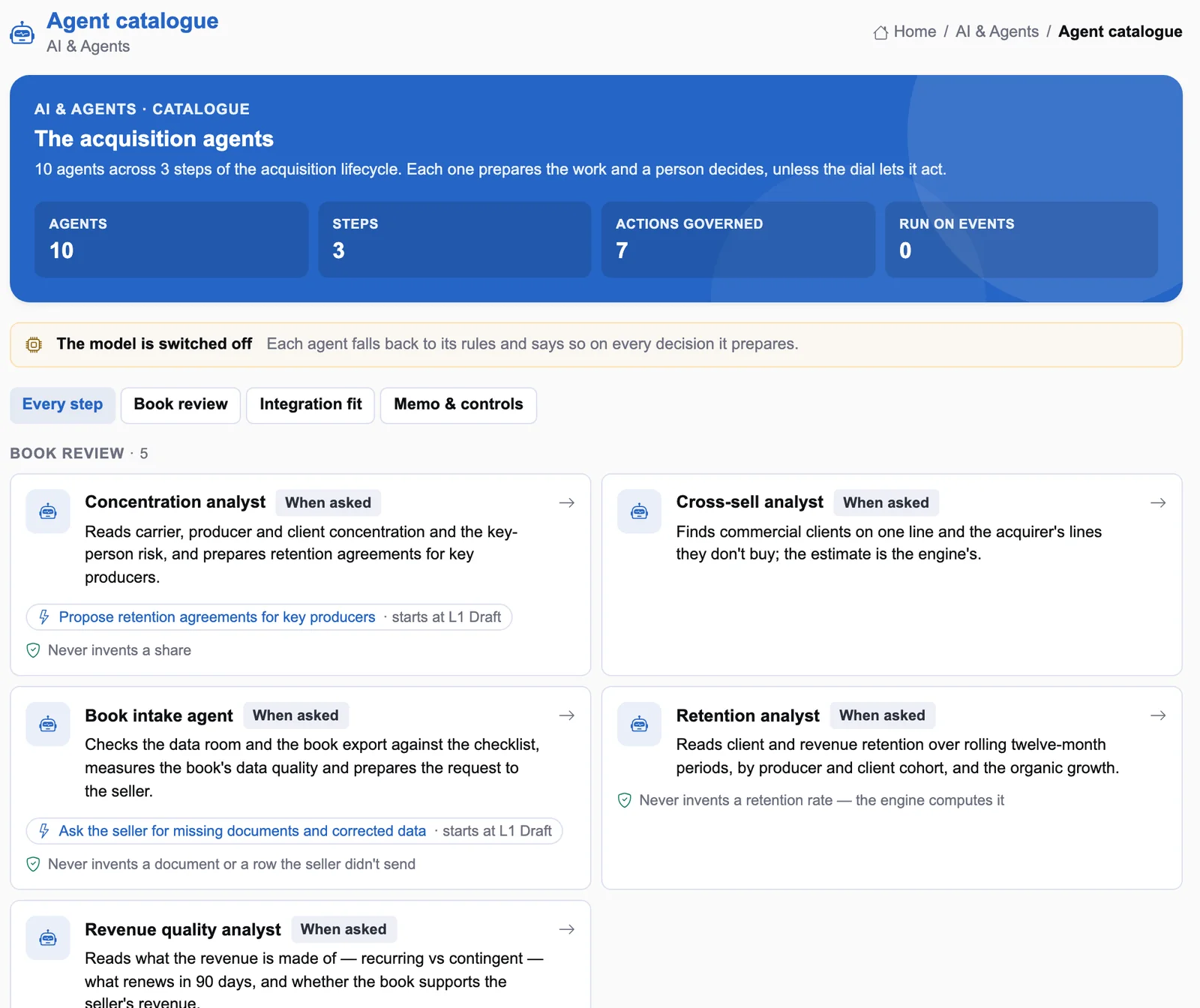The image size is (1200, 1008).
Task: Open Ask the seller for missing documents link
Action: click(x=242, y=831)
